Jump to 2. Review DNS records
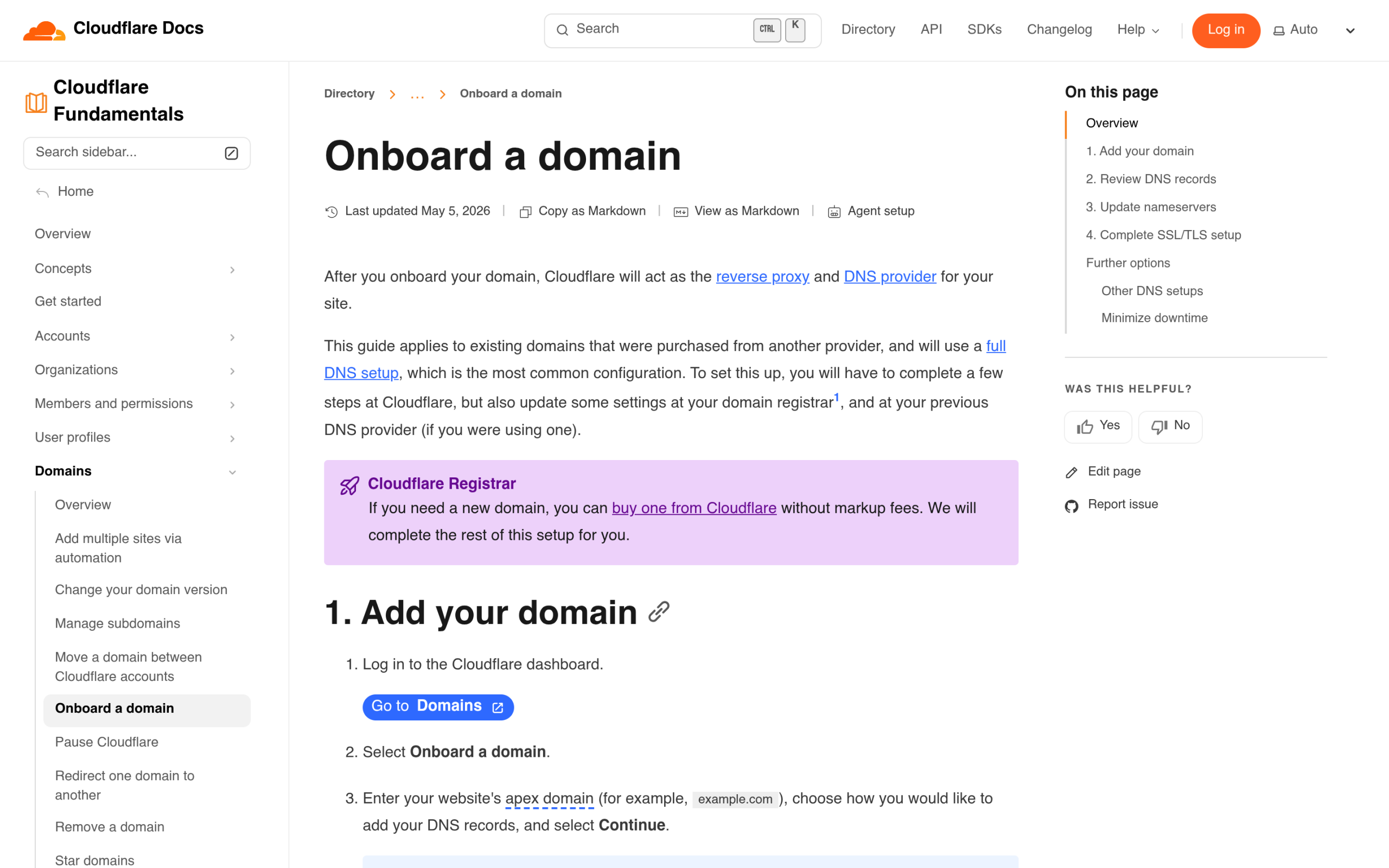Image resolution: width=1389 pixels, height=868 pixels. click(1151, 180)
